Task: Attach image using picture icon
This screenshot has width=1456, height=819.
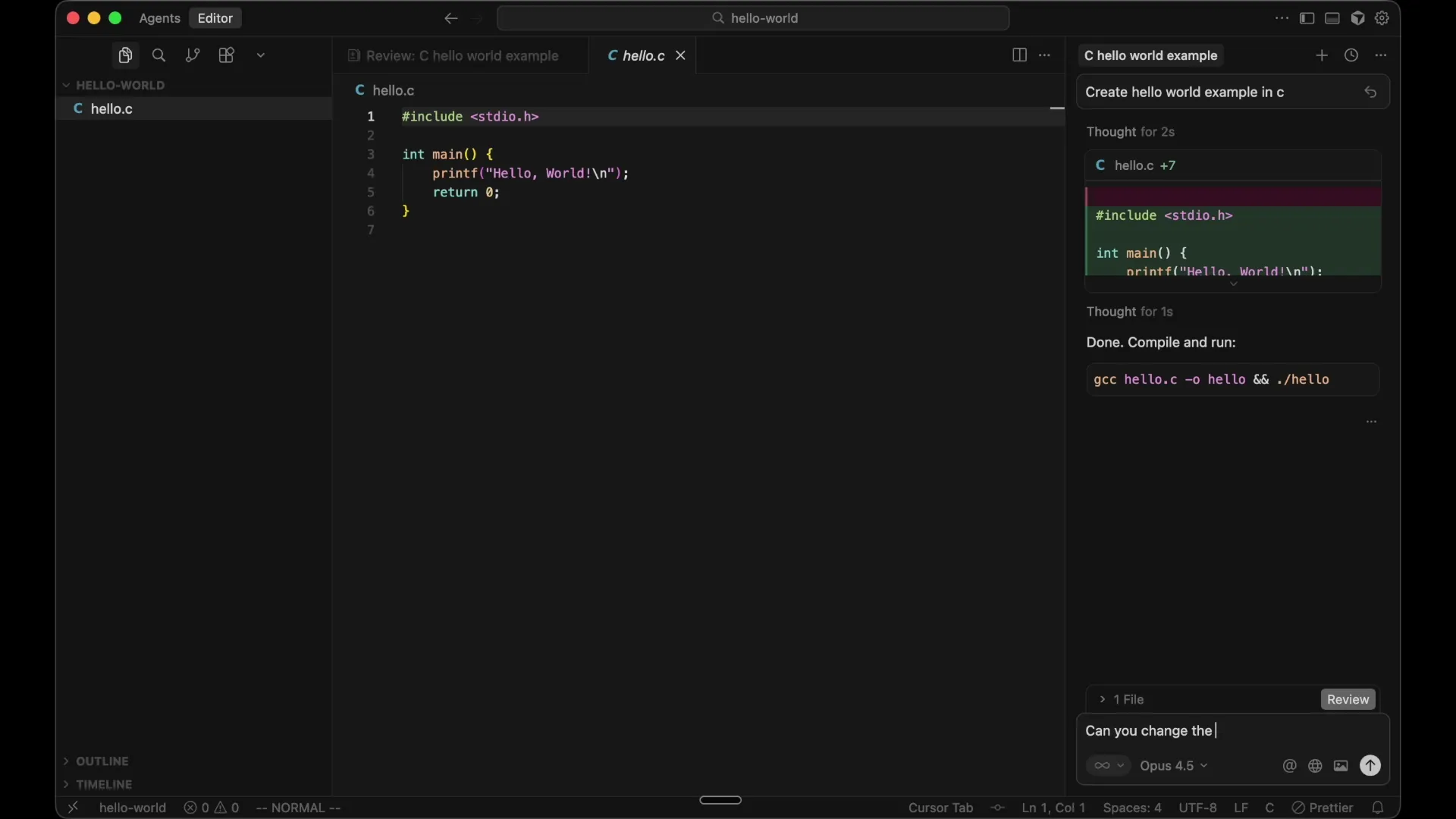Action: [x=1341, y=766]
